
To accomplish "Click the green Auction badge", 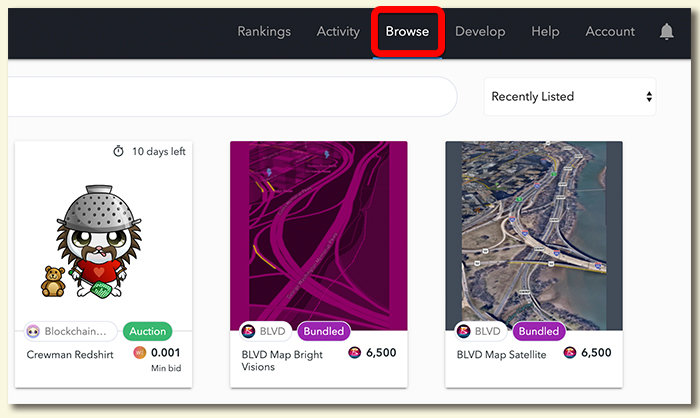I will pyautogui.click(x=149, y=331).
